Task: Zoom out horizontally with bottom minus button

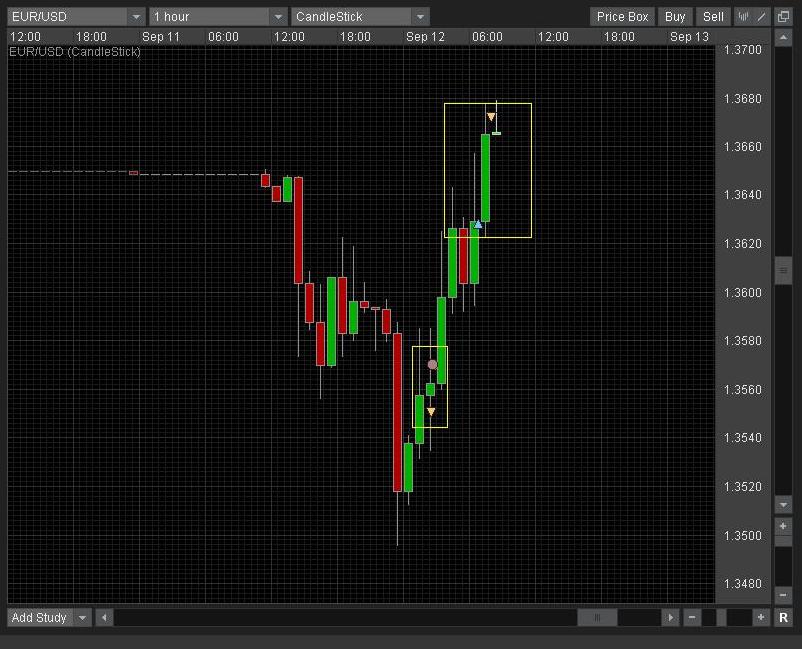Action: (692, 618)
